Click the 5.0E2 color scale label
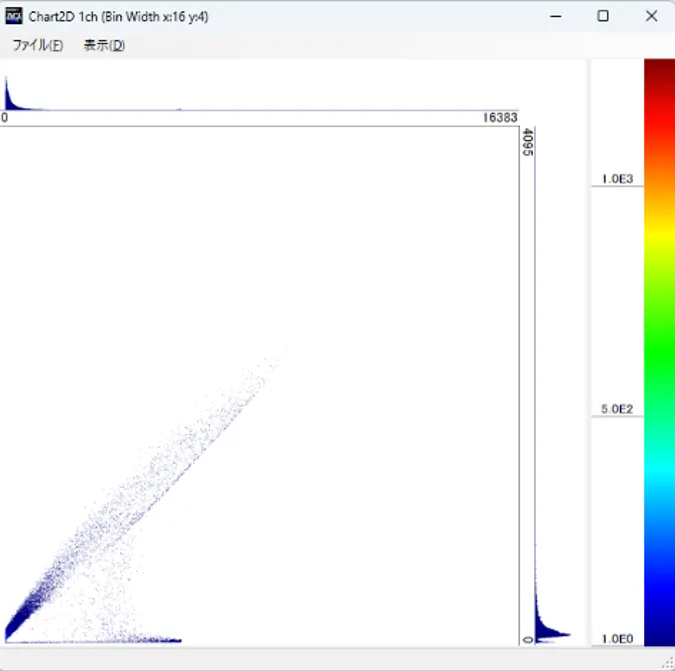Image resolution: width=675 pixels, height=671 pixels. pyautogui.click(x=617, y=409)
